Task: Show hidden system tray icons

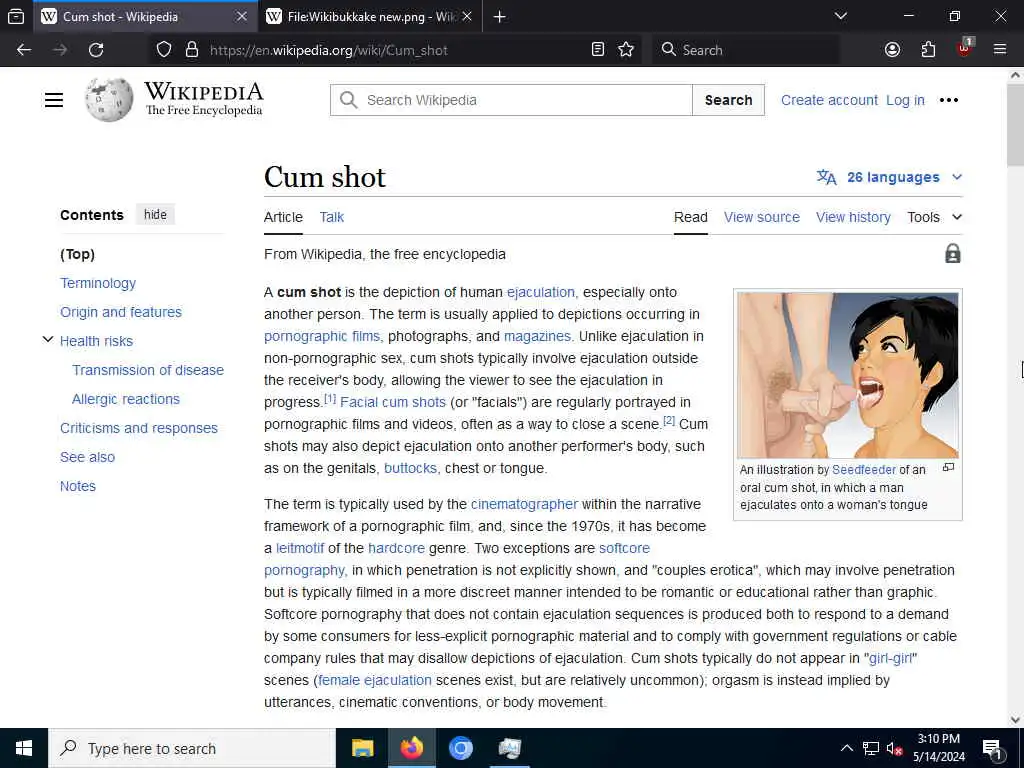Action: coord(846,748)
